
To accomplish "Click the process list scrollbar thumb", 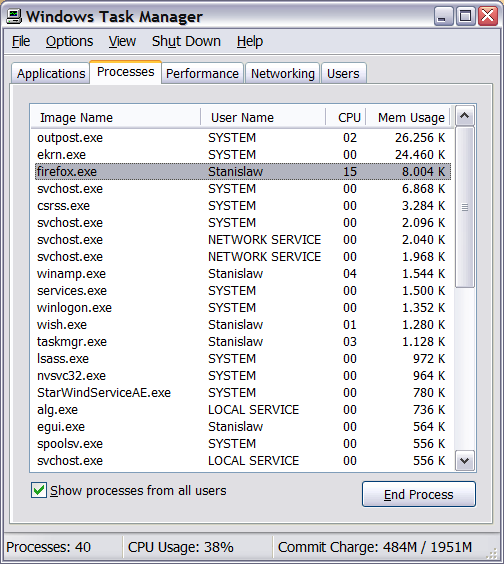I will pyautogui.click(x=465, y=207).
